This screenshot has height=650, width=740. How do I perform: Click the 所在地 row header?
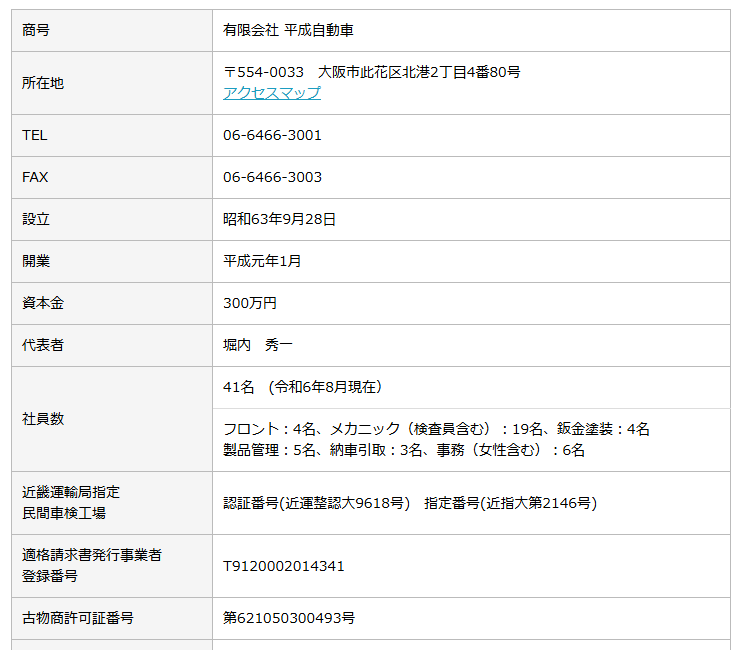point(43,83)
